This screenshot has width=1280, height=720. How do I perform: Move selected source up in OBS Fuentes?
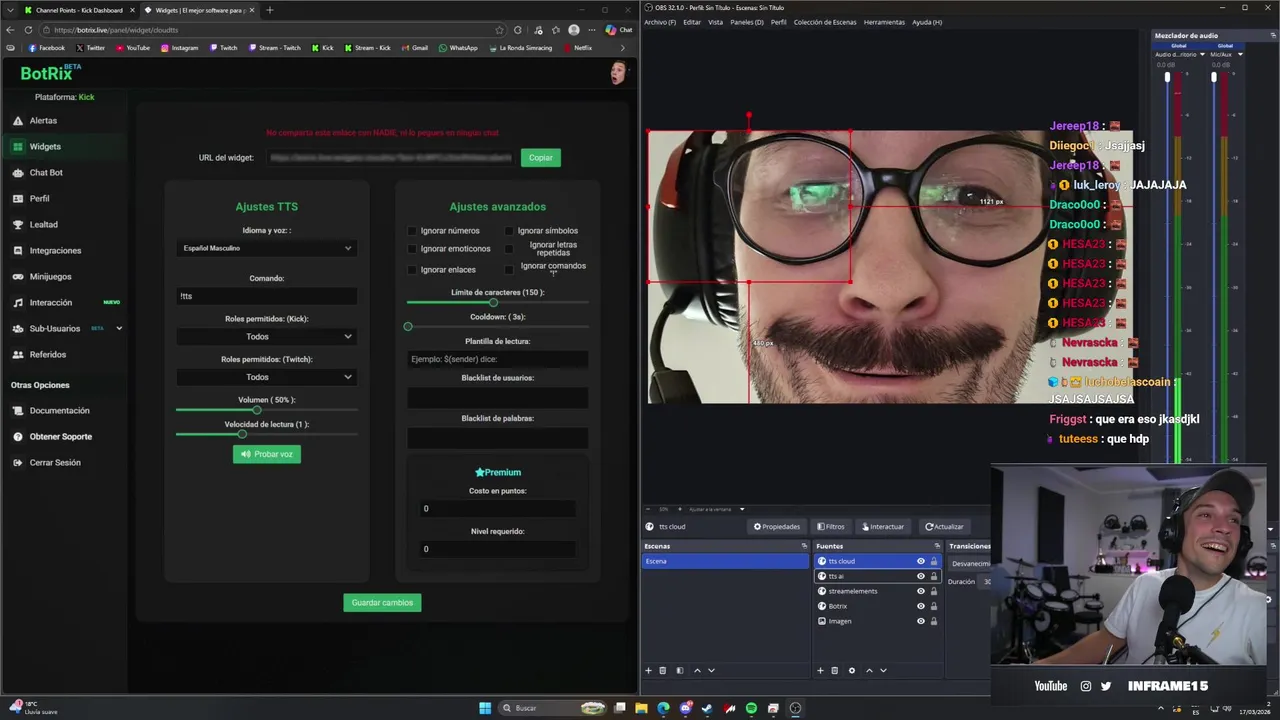click(x=869, y=670)
